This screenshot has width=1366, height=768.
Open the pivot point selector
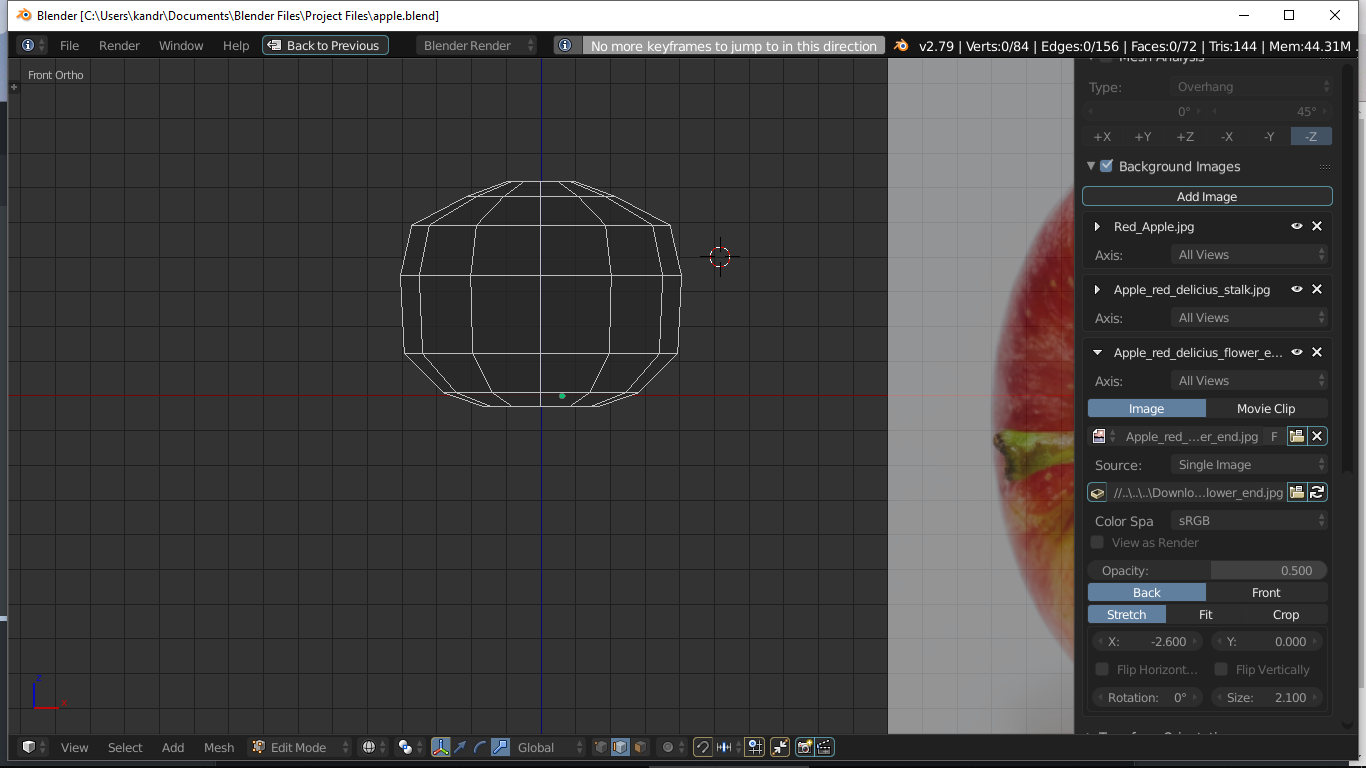[410, 747]
